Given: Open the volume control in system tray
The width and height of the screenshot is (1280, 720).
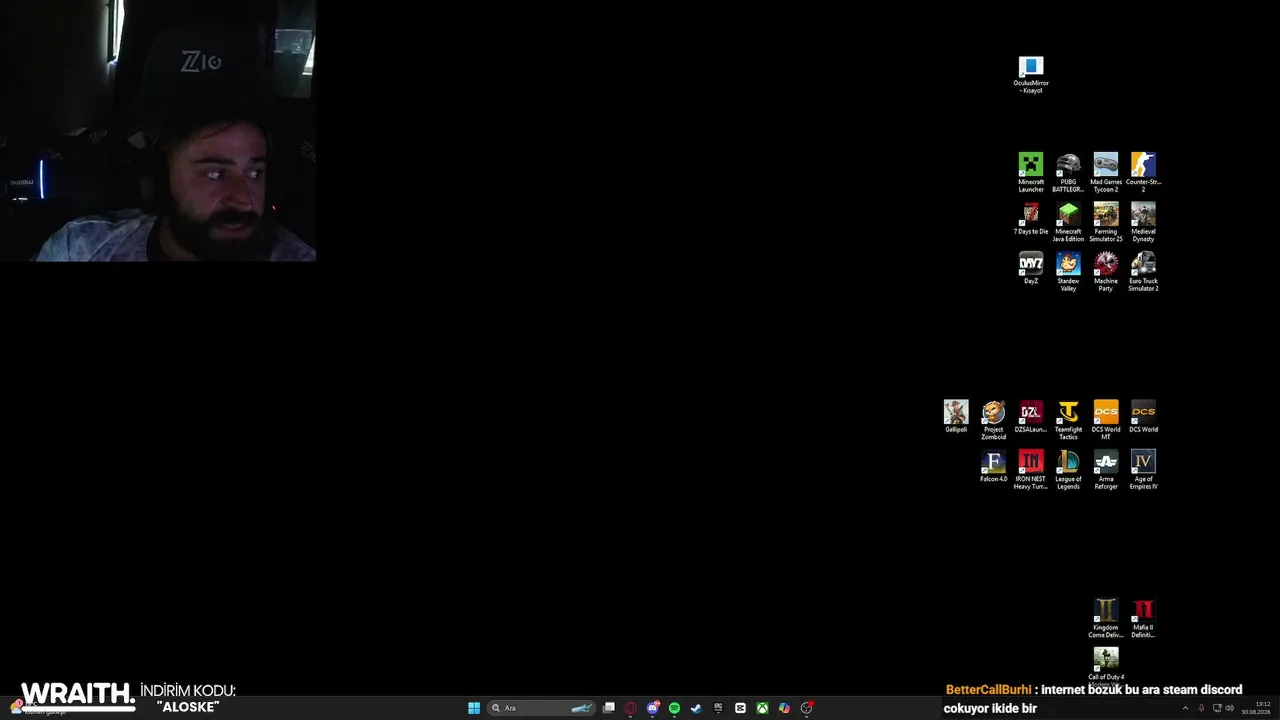Looking at the screenshot, I should [1230, 708].
